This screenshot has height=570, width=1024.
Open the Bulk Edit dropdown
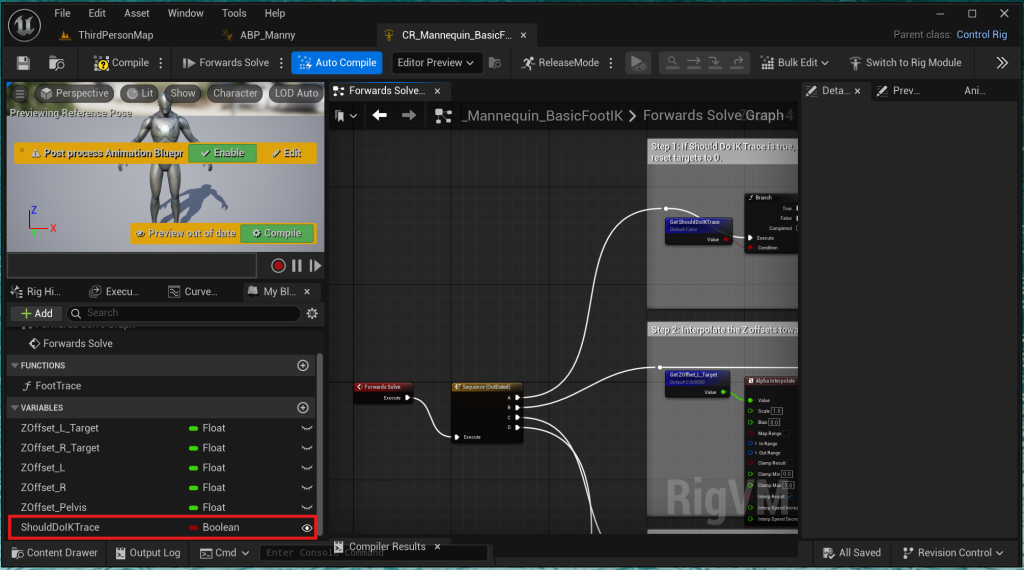795,63
